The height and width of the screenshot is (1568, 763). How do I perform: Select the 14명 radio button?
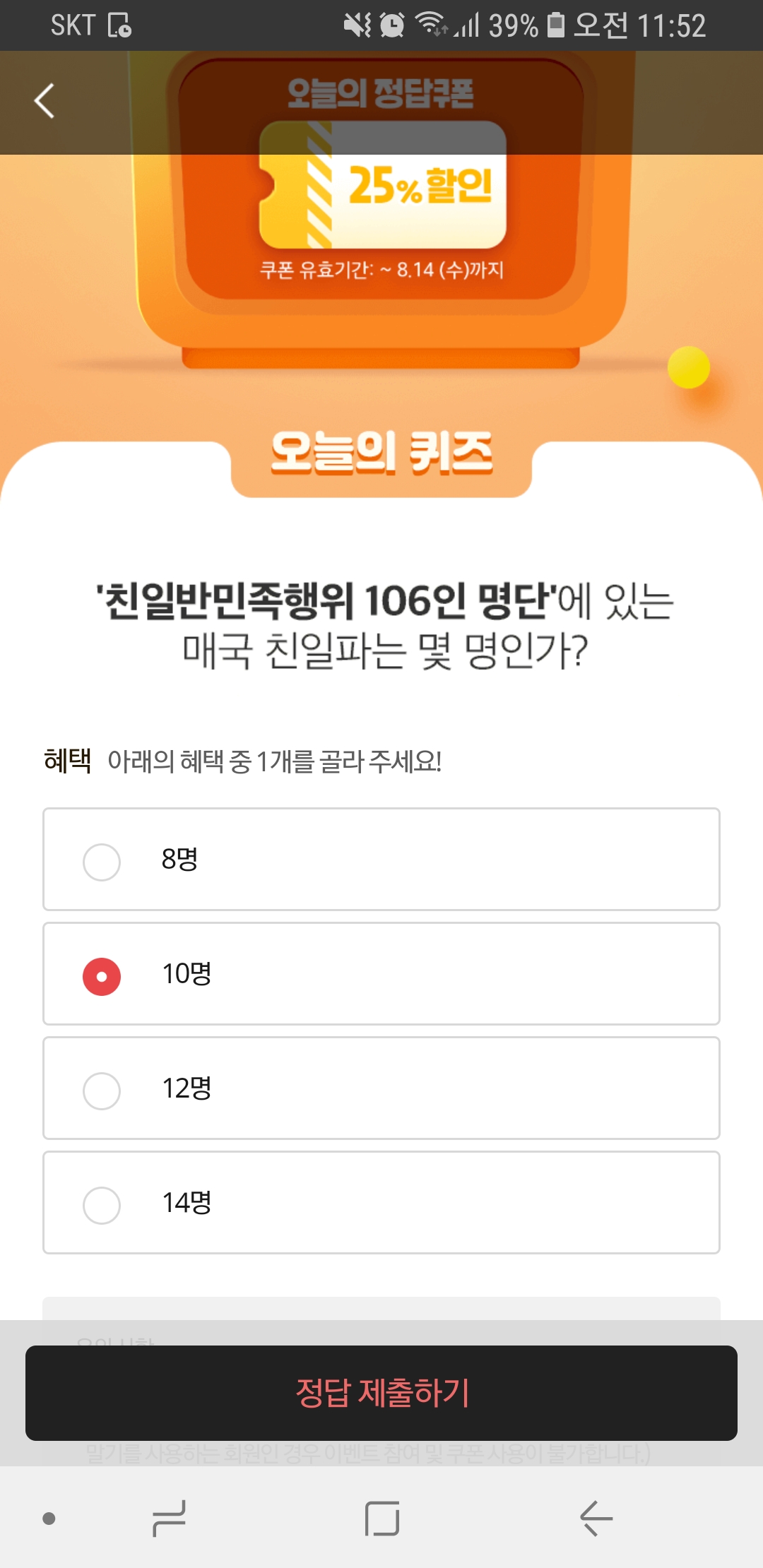102,1205
